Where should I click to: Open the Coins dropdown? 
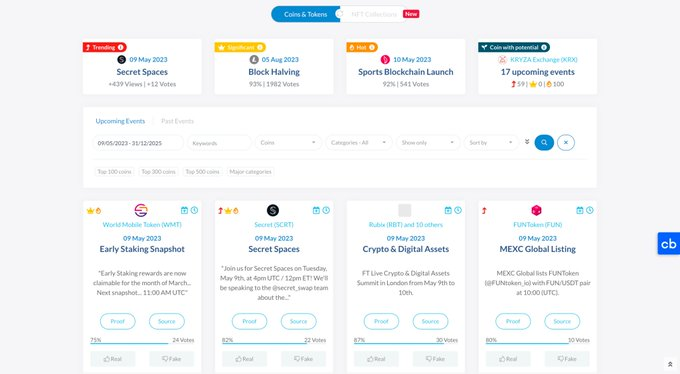pos(288,142)
